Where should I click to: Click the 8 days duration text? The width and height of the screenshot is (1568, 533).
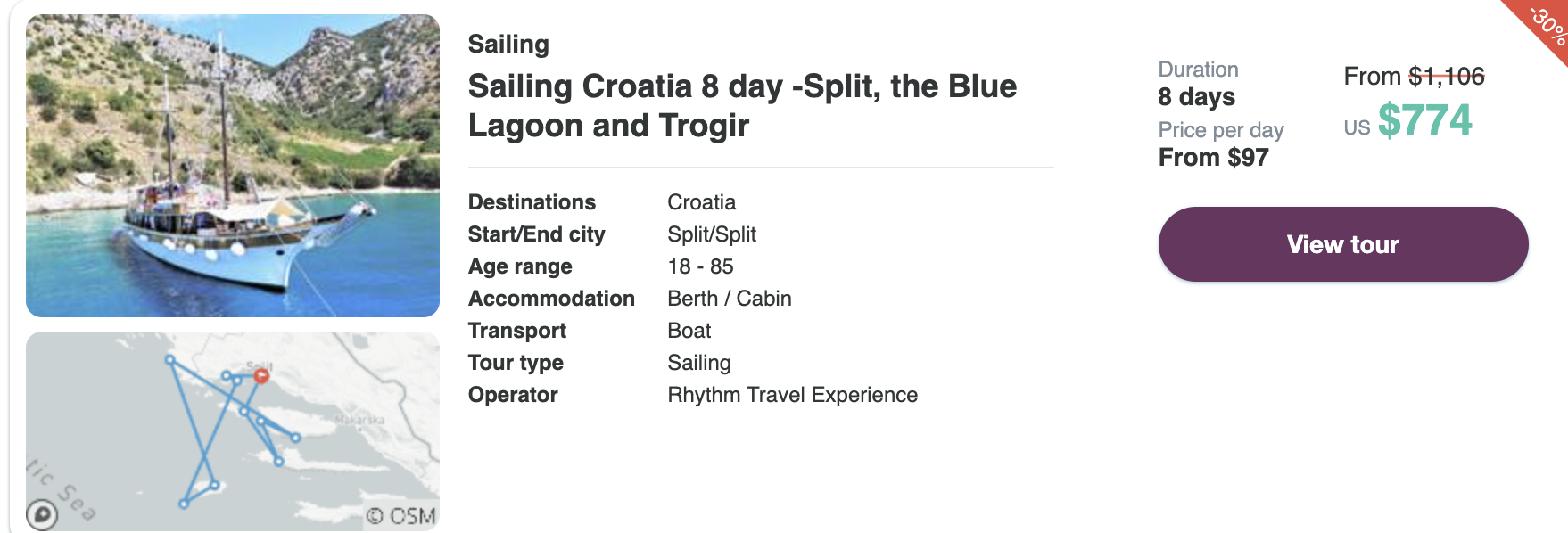(x=1196, y=97)
